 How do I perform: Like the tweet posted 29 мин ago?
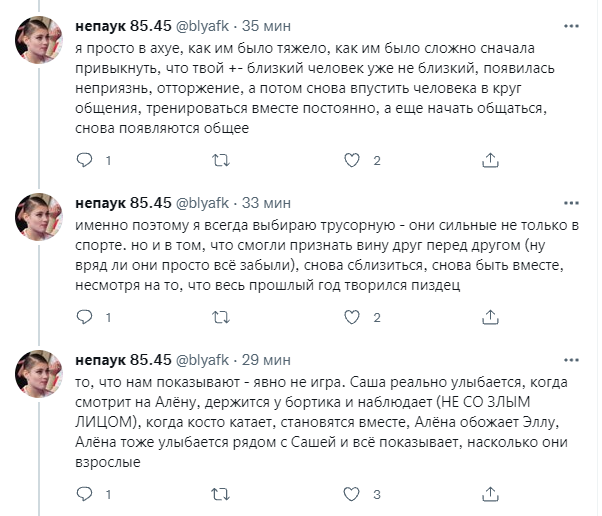pyautogui.click(x=352, y=494)
